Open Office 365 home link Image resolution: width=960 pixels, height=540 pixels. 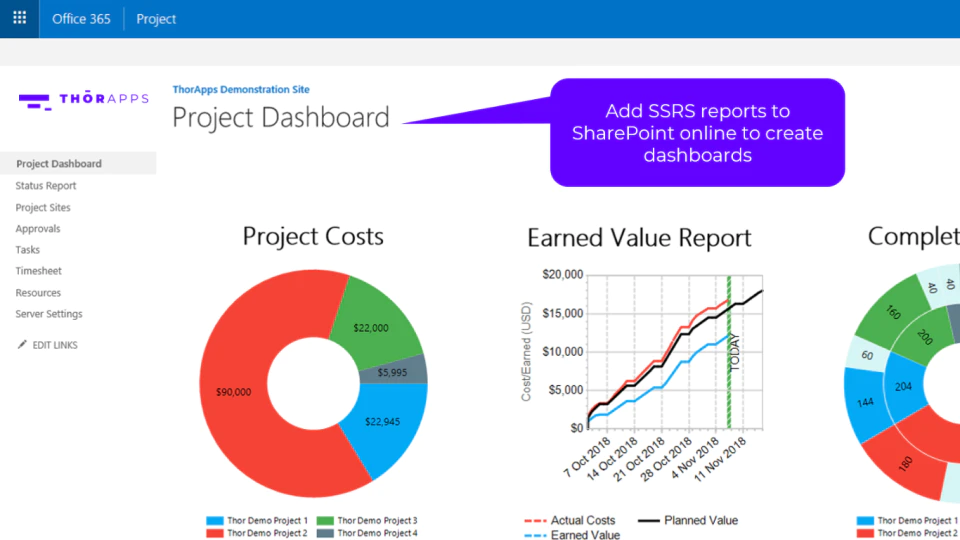click(x=81, y=19)
